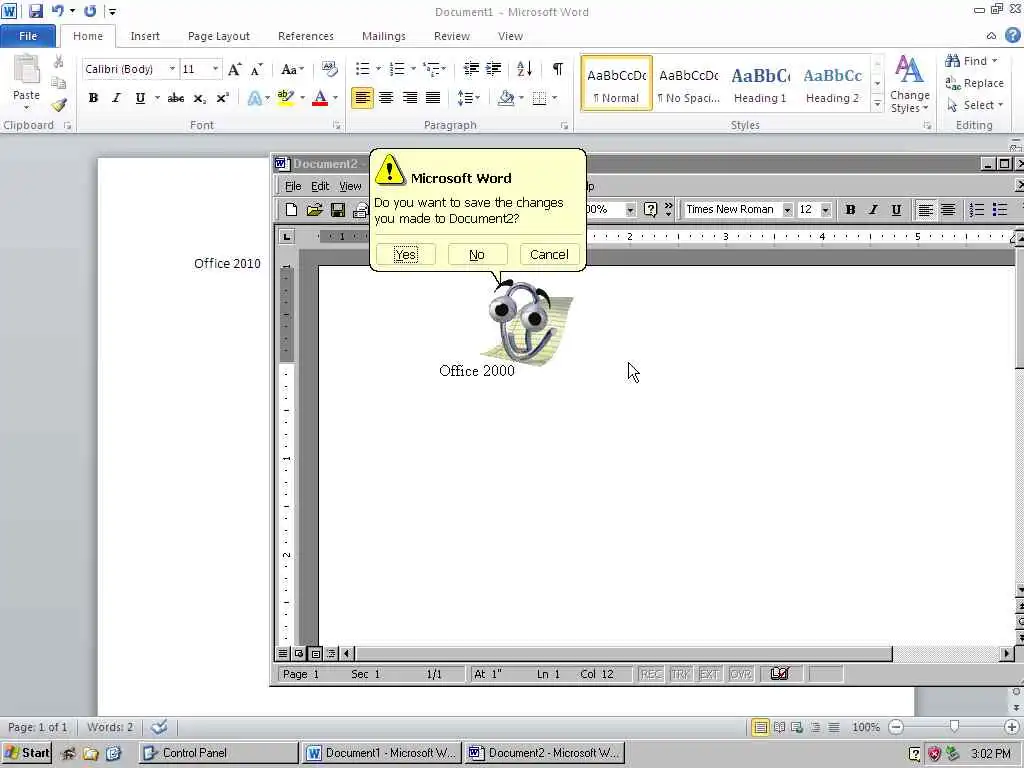Click the Clear Formatting icon
This screenshot has width=1024, height=768.
[330, 69]
